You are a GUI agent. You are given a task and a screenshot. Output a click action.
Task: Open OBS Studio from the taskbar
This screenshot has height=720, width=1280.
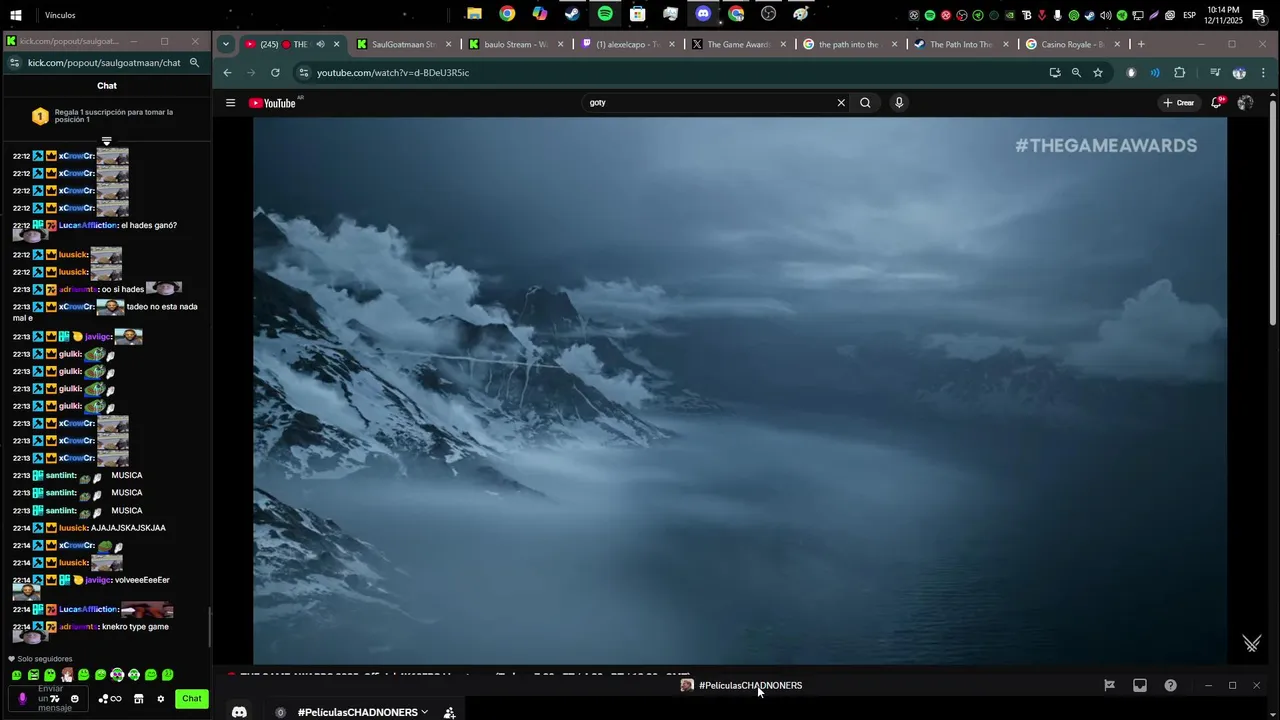(768, 14)
